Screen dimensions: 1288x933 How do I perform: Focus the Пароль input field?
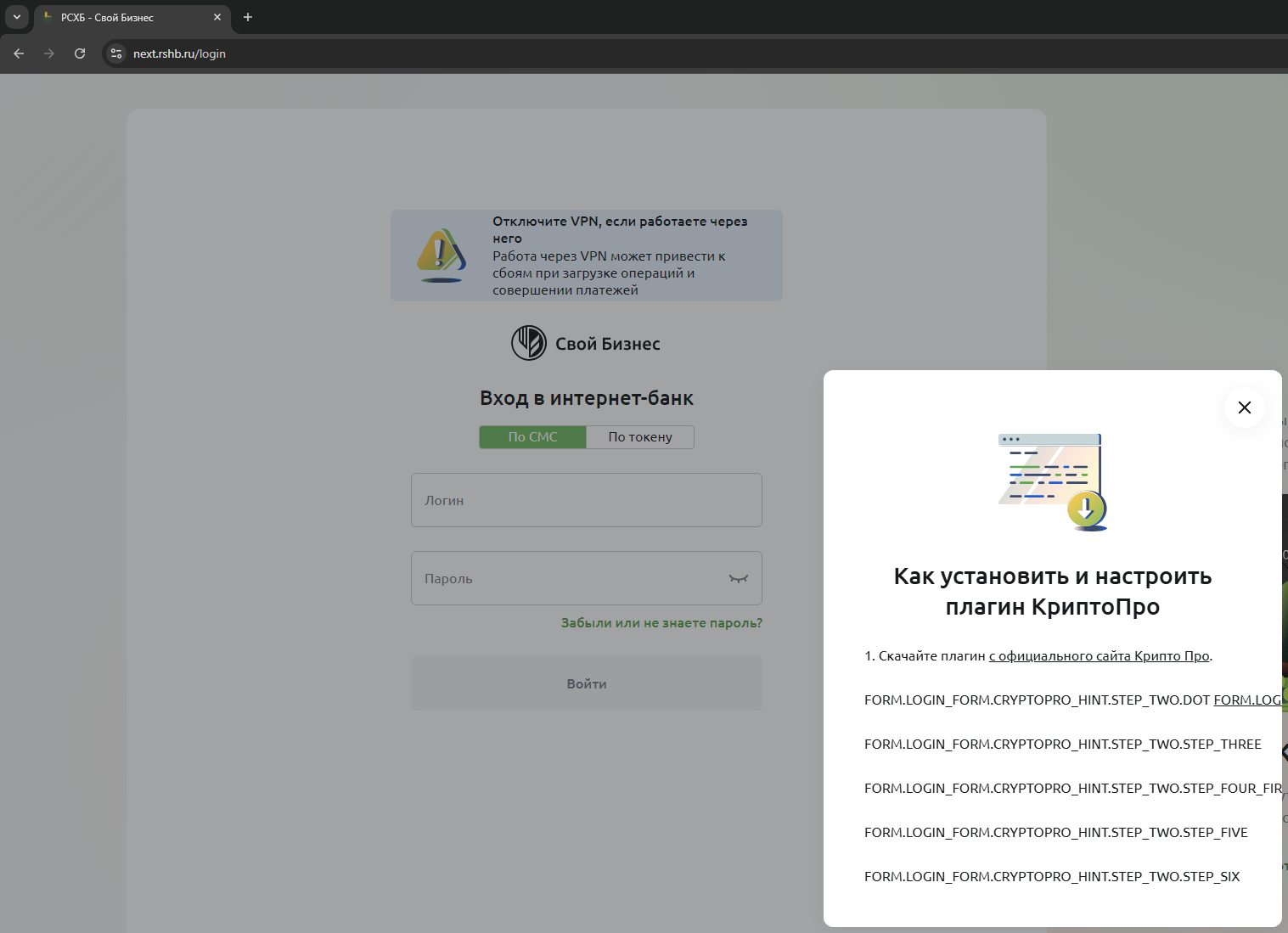tap(587, 578)
